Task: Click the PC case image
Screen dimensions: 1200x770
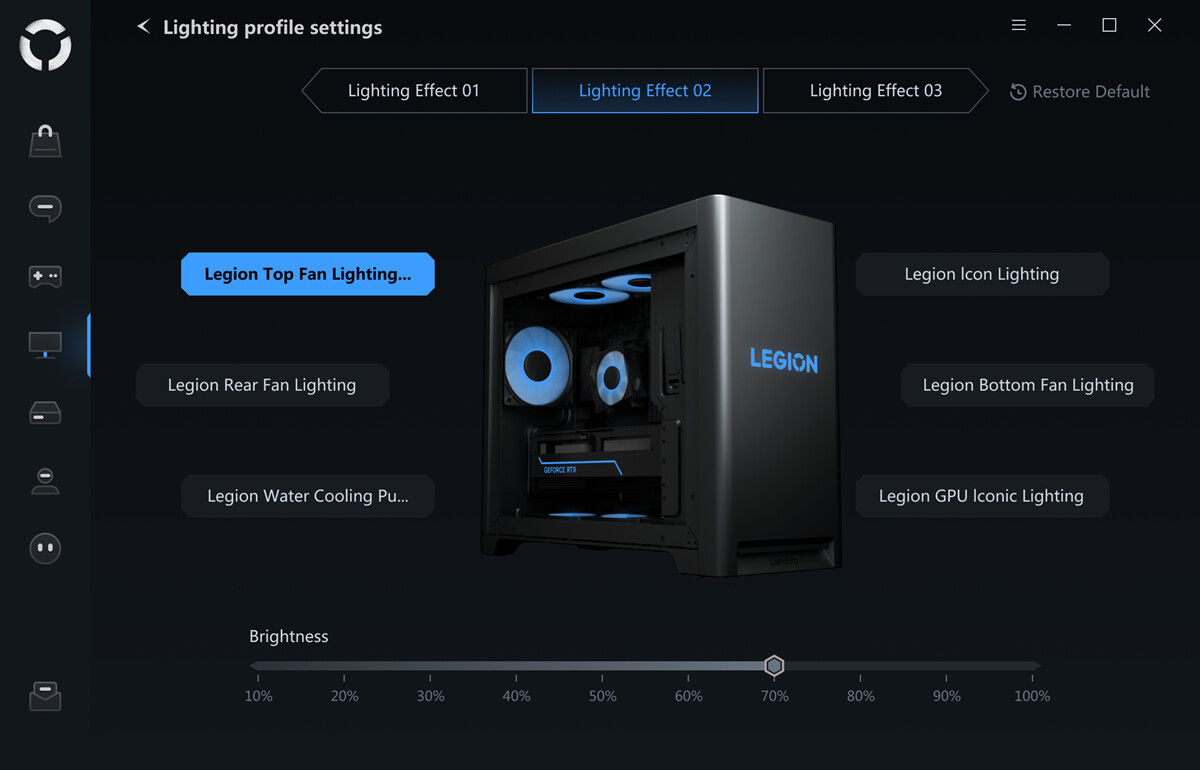Action: (x=660, y=385)
